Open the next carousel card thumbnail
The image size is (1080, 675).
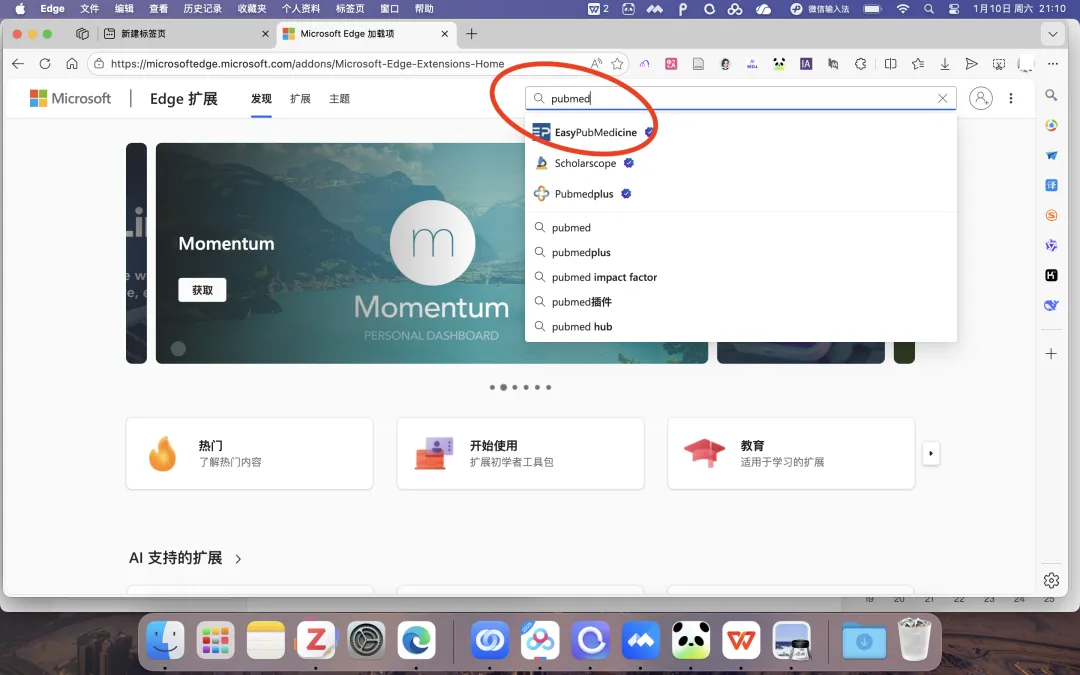(800, 353)
